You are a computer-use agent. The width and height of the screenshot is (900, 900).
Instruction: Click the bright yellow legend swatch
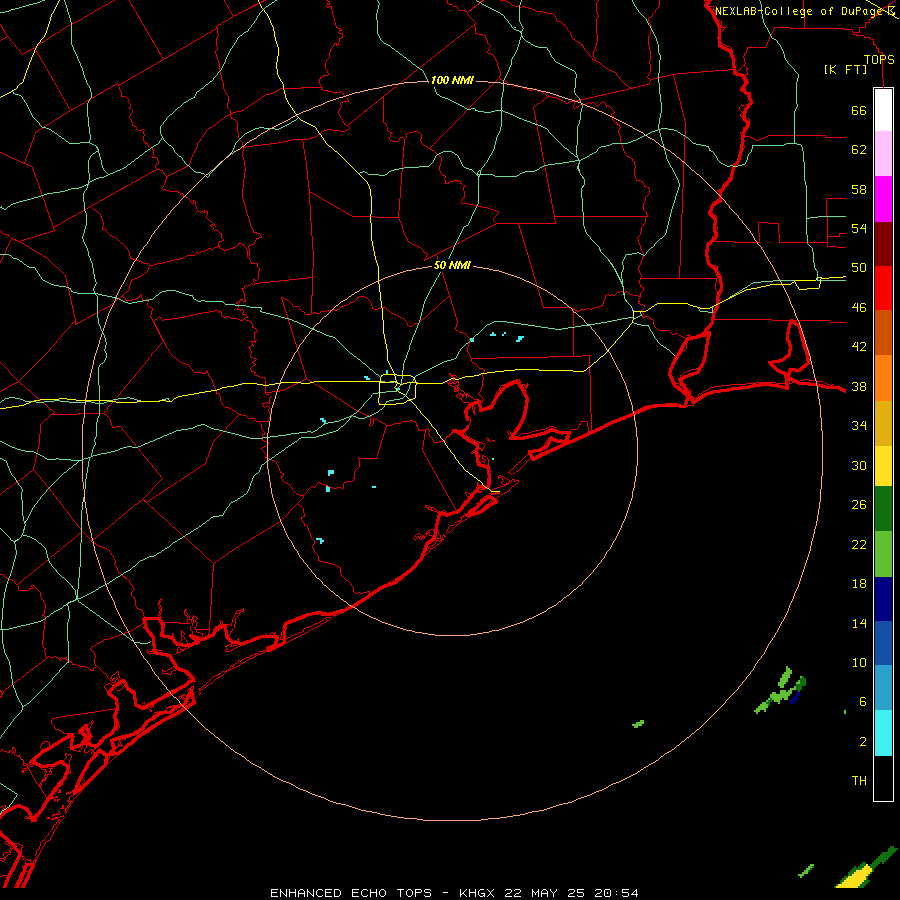(x=883, y=465)
